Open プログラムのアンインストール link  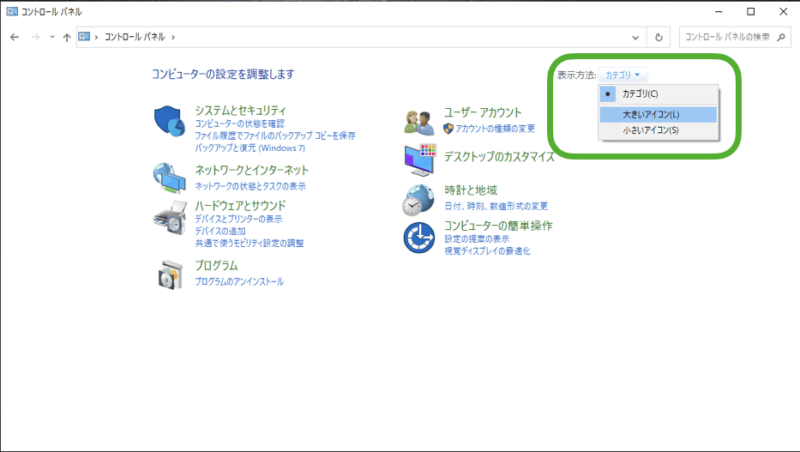[x=239, y=282]
